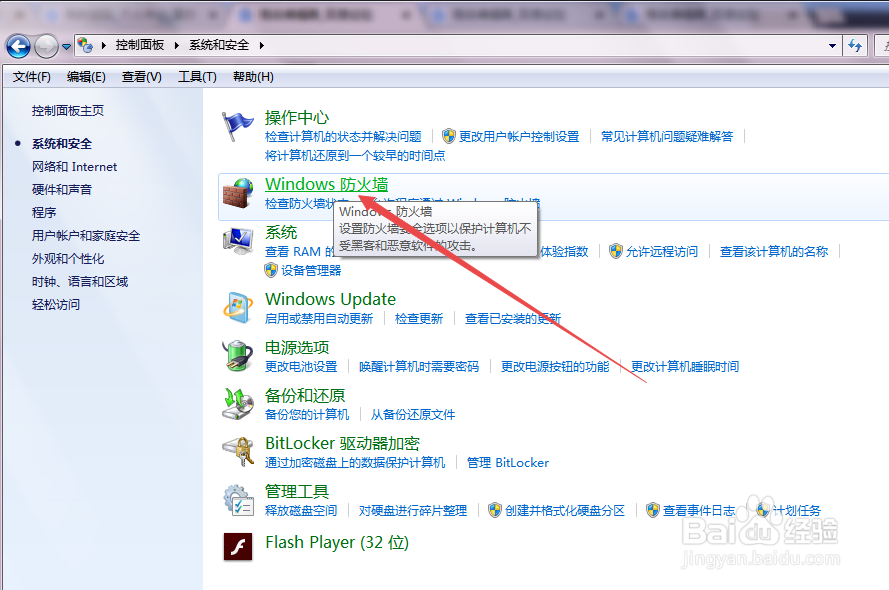Open 用户帐户和家庭安全 in sidebar

point(86,236)
